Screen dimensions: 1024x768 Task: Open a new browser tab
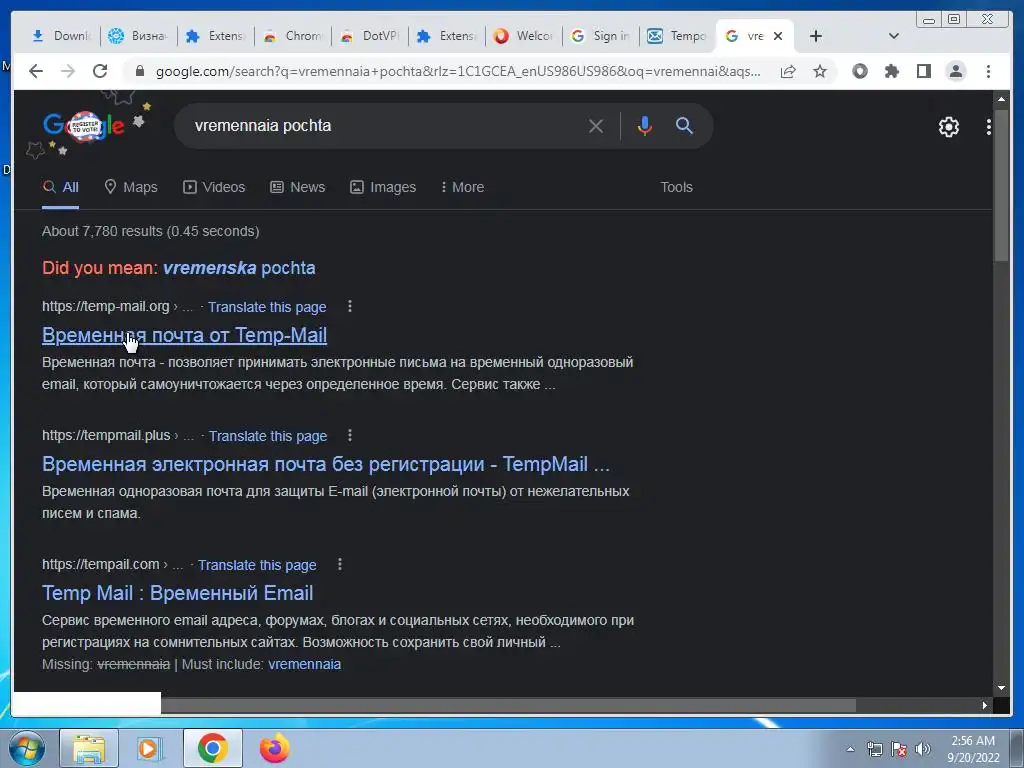coord(816,36)
